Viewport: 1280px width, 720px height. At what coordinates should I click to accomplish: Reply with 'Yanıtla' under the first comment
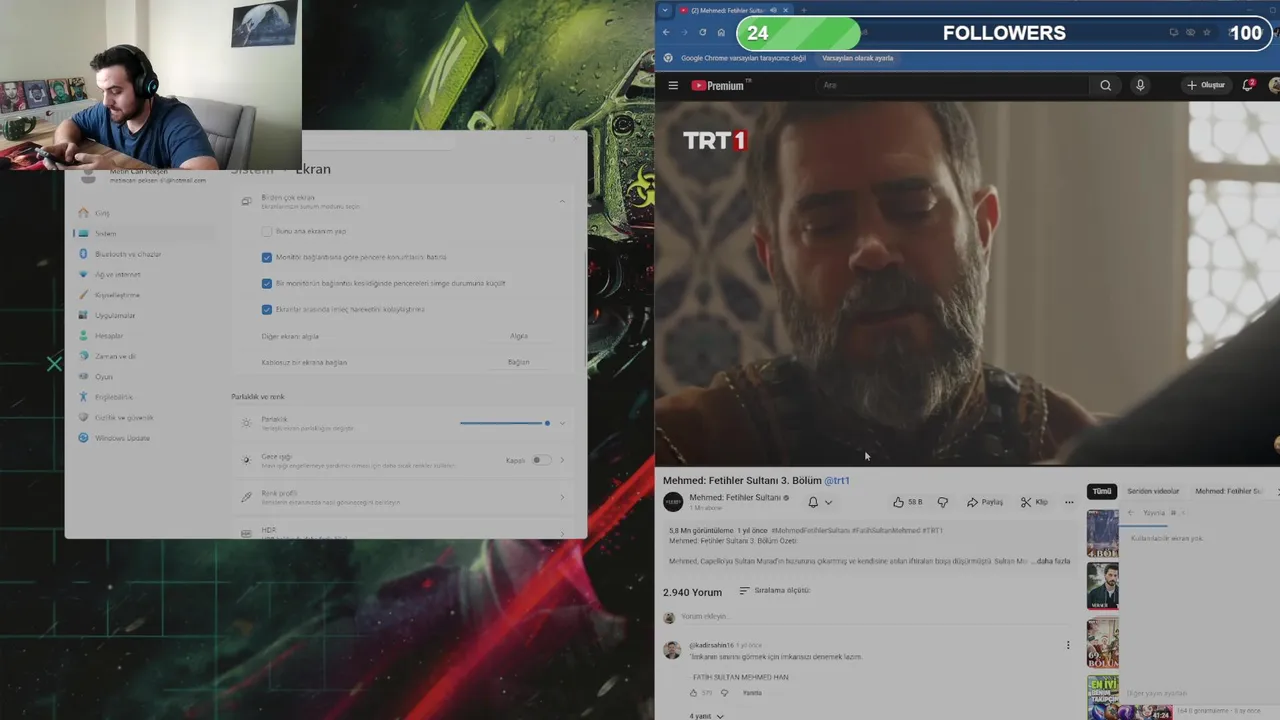point(752,693)
